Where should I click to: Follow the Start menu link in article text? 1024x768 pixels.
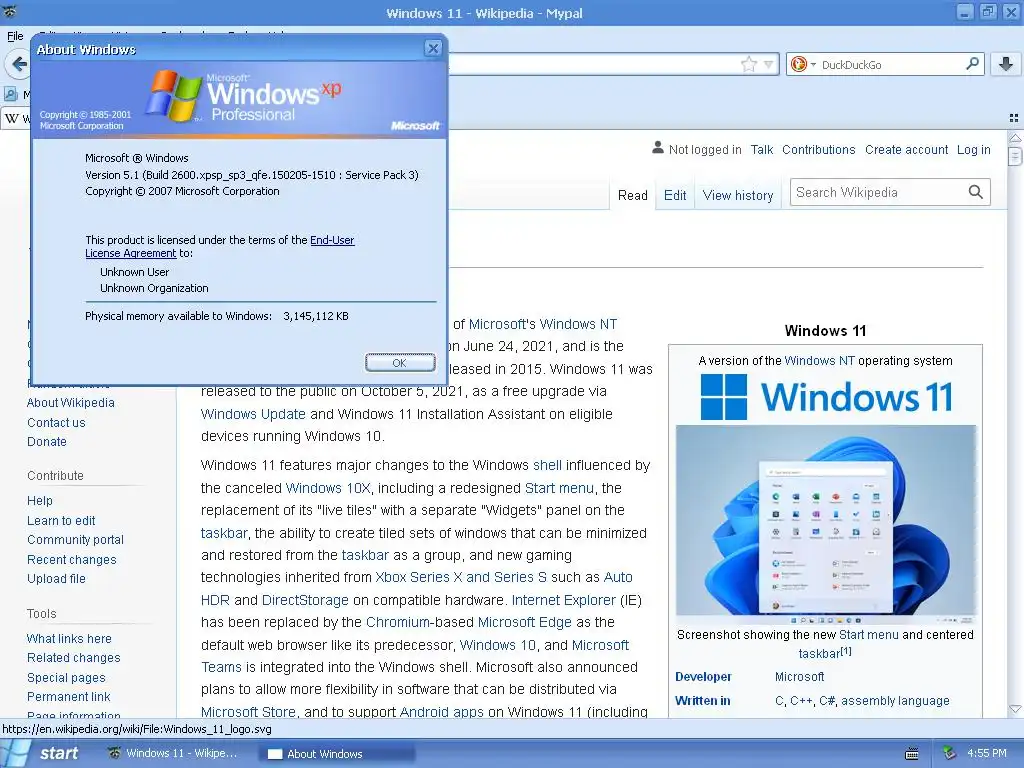560,488
